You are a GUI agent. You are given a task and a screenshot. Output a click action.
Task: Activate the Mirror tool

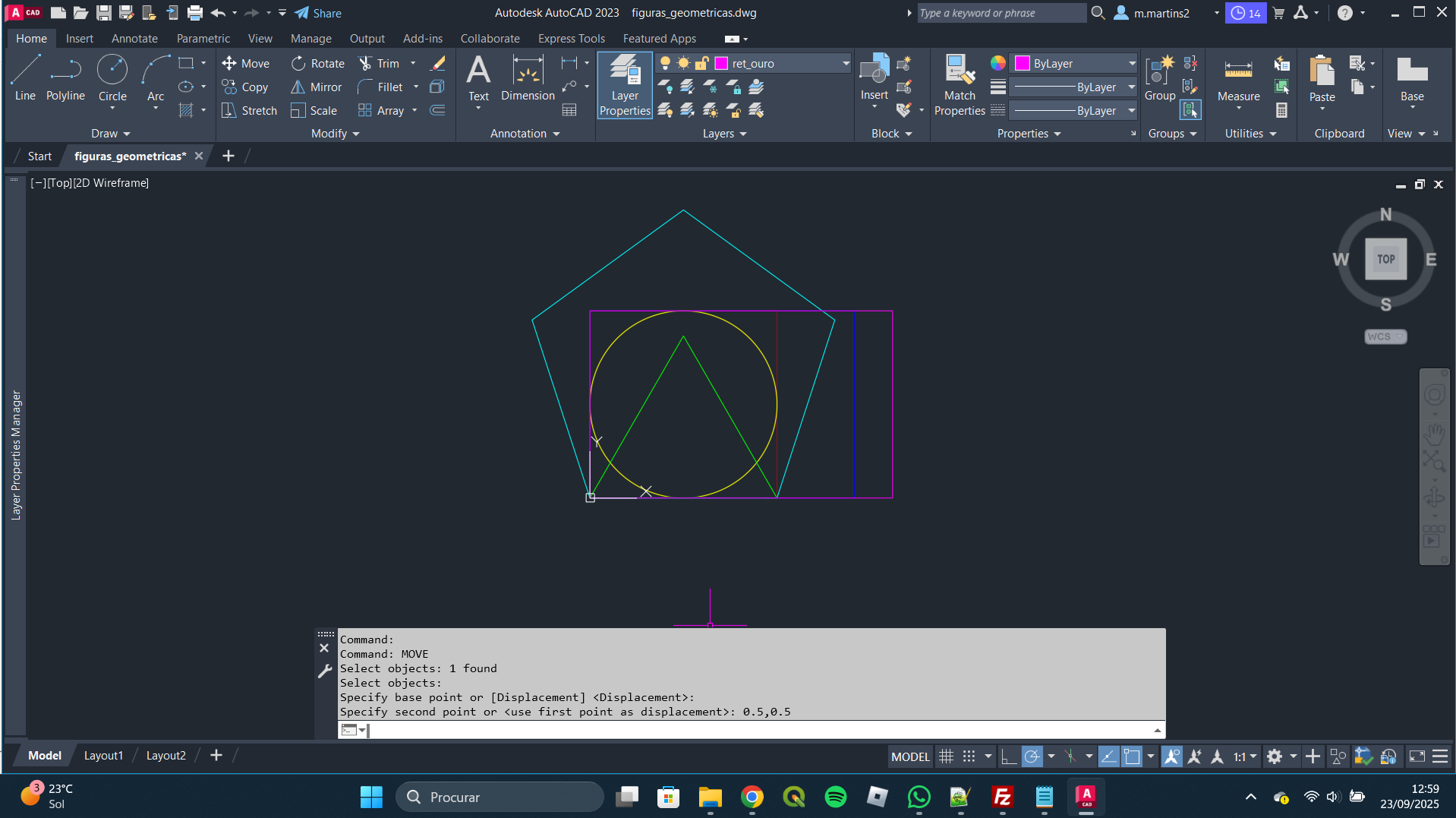[x=317, y=87]
